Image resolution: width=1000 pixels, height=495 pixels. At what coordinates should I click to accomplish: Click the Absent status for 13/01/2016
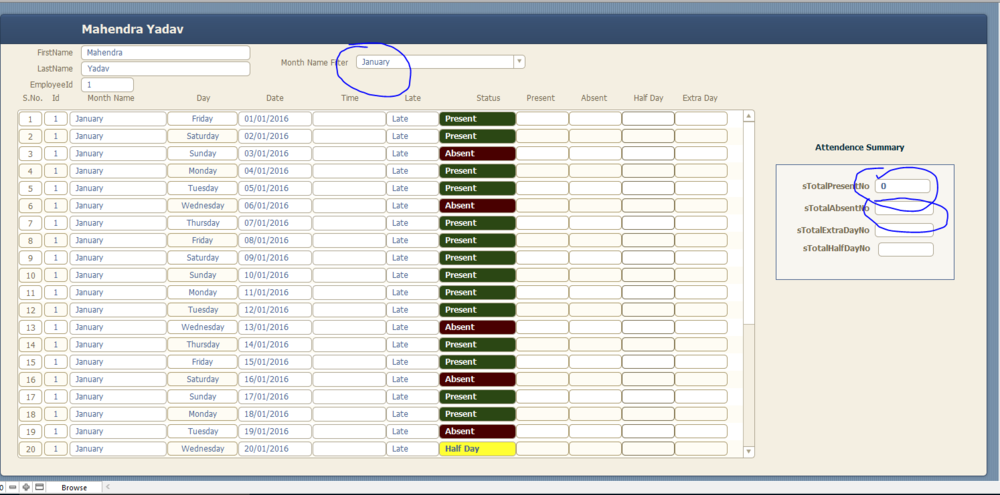(477, 327)
